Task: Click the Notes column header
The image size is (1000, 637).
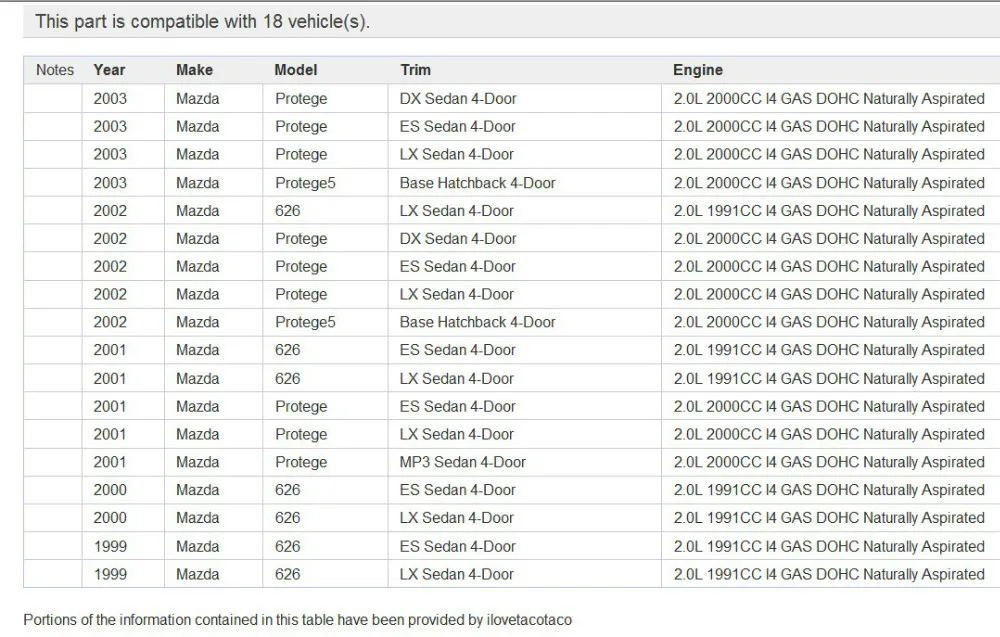Action: coord(55,70)
